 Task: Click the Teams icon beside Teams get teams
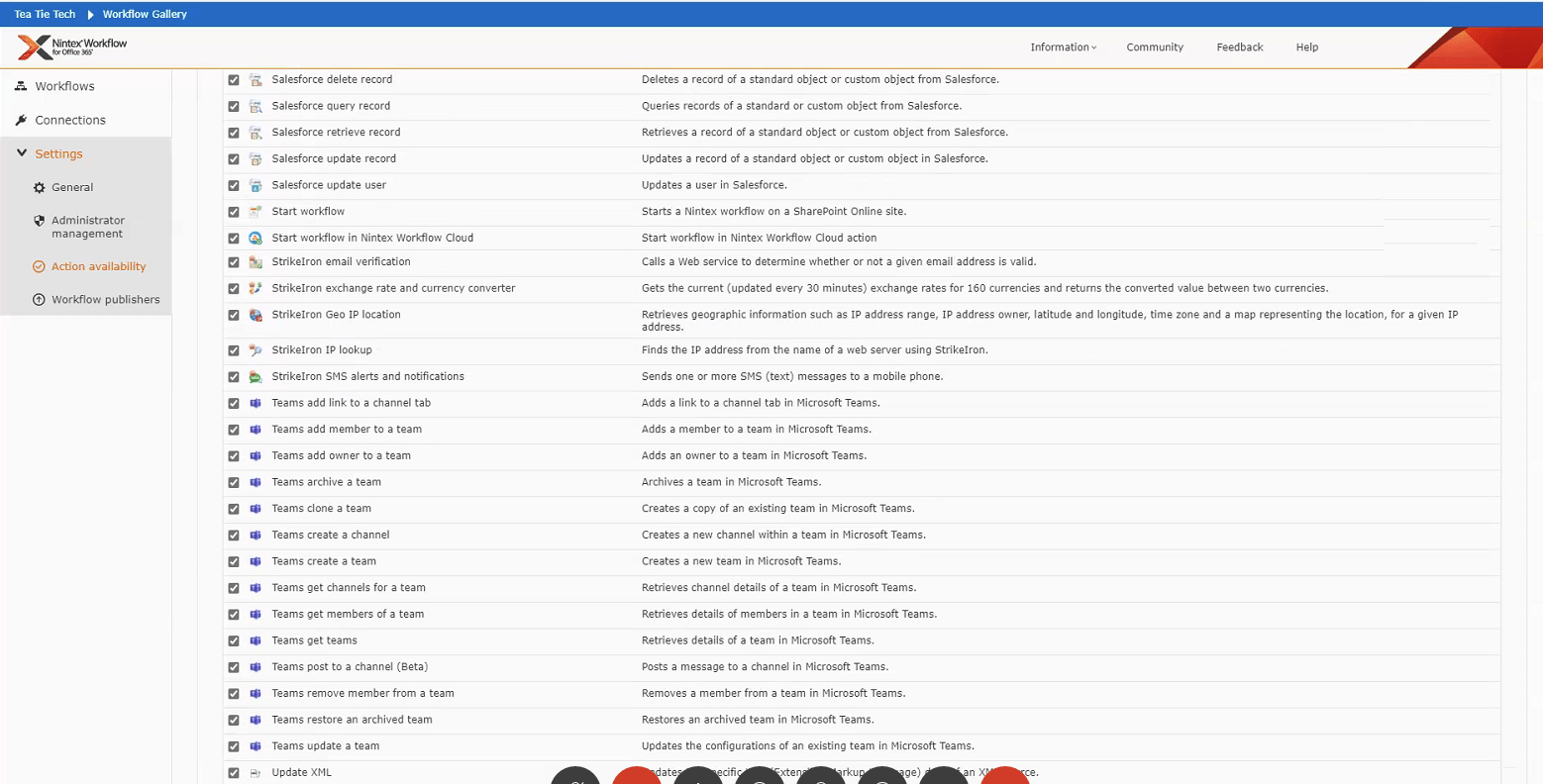[256, 641]
